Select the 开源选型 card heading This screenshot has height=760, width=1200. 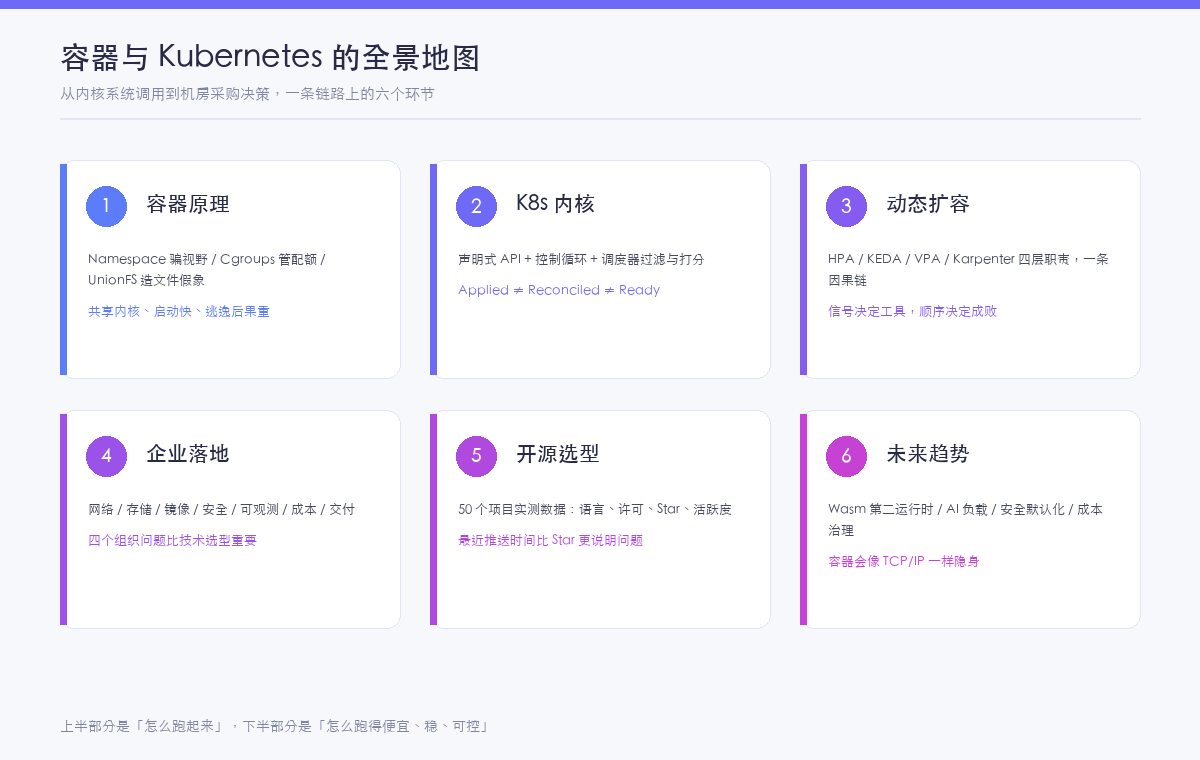tap(558, 455)
